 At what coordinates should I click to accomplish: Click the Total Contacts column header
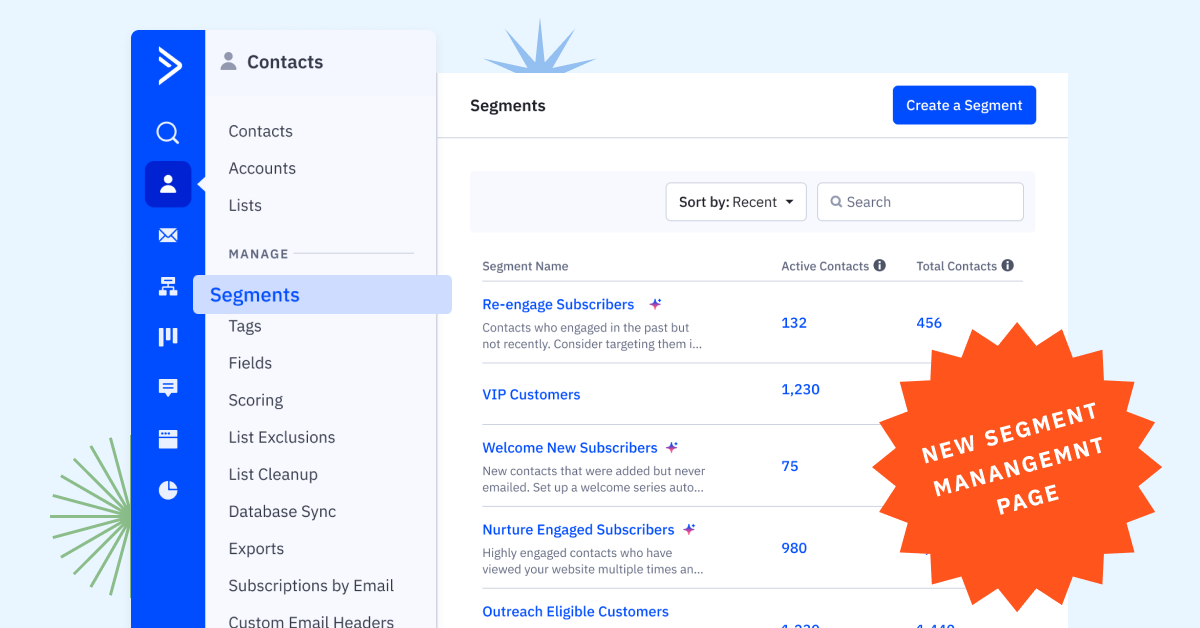pos(956,266)
